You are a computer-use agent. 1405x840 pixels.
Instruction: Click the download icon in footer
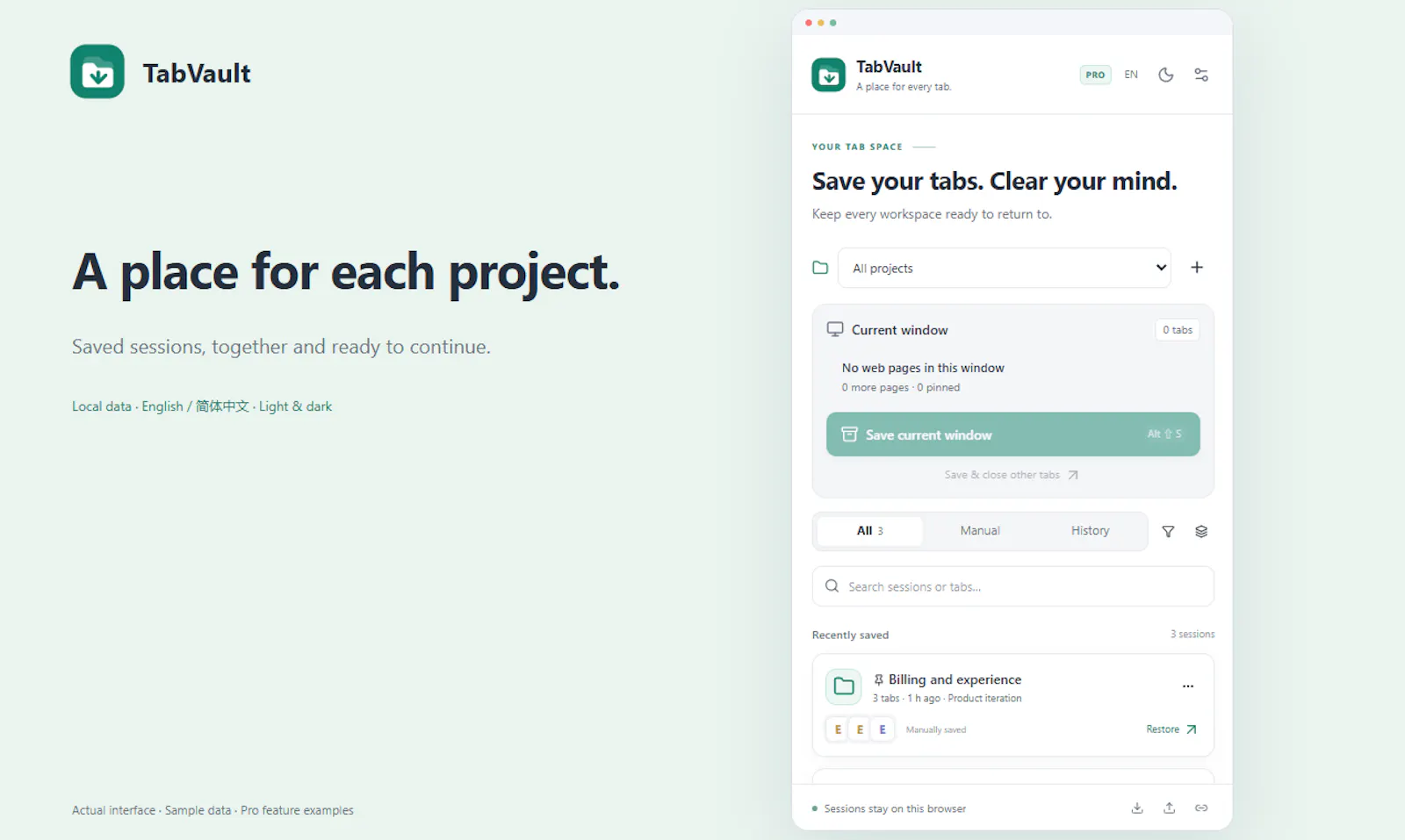(x=1137, y=808)
